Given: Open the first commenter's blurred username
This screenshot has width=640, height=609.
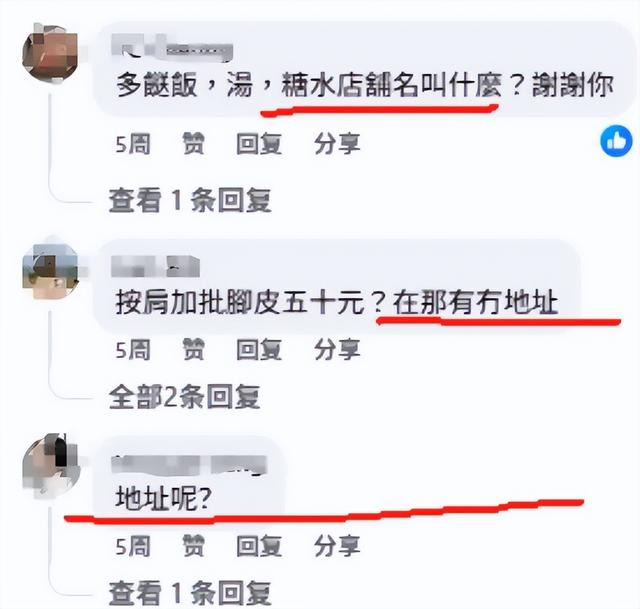Looking at the screenshot, I should 172,49.
